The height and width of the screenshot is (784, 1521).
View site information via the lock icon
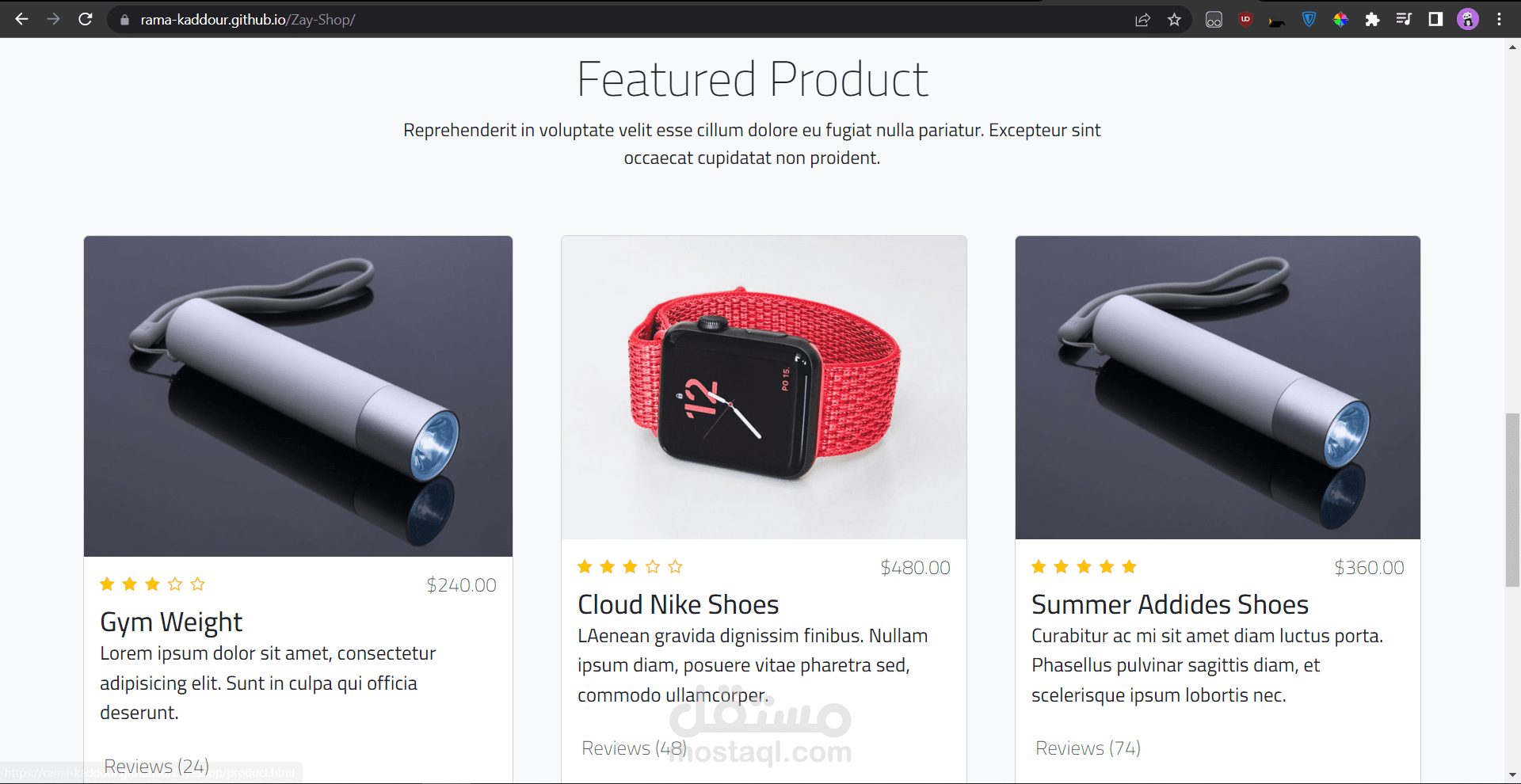point(124,20)
